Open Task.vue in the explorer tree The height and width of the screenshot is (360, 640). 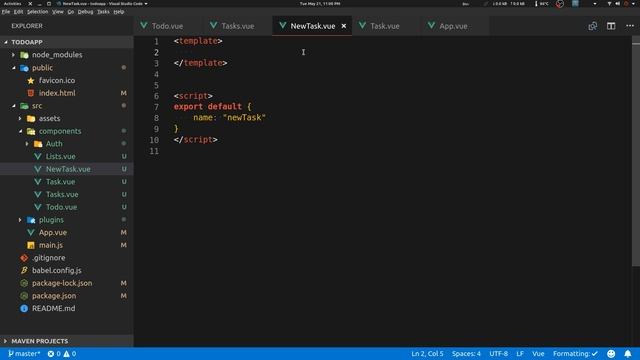[x=60, y=182]
